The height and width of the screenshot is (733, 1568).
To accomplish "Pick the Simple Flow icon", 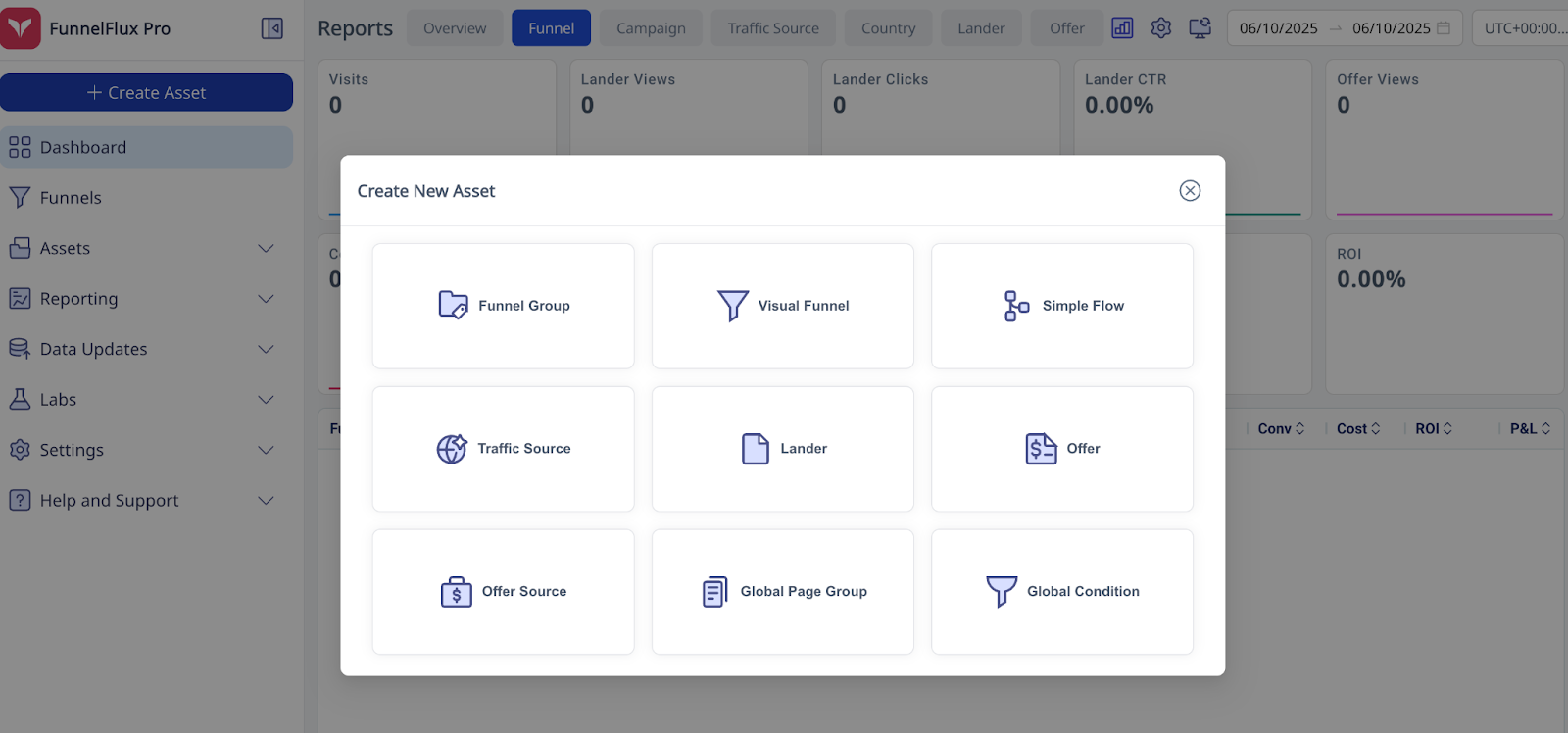I will 1016,306.
